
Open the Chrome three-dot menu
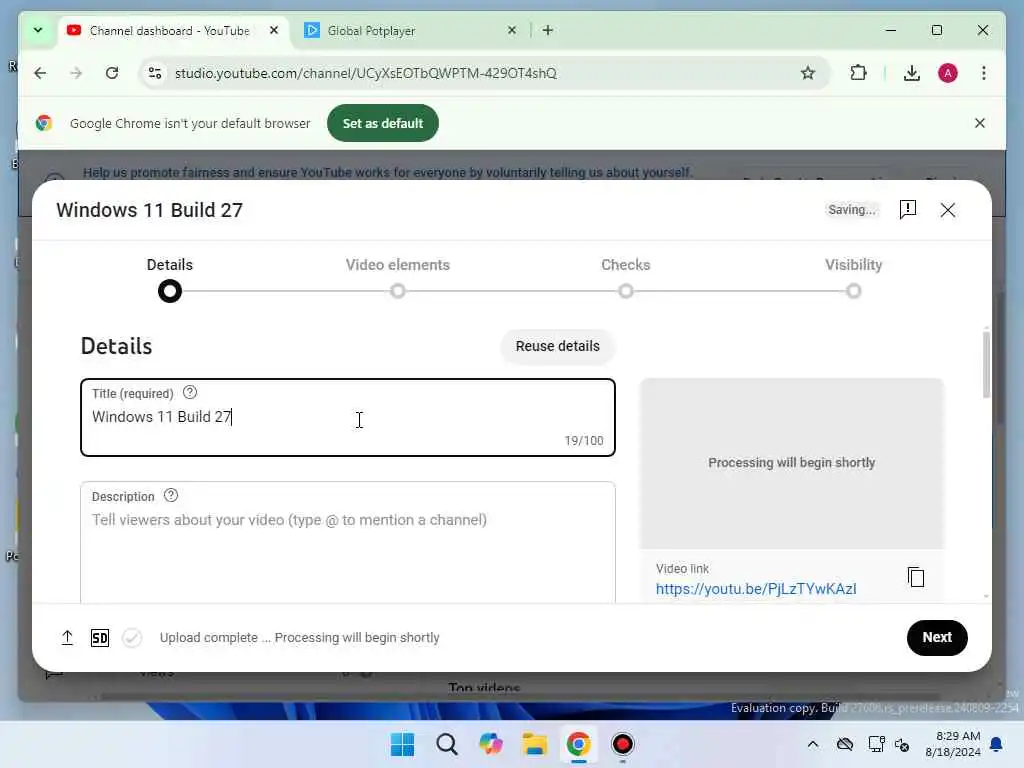click(x=984, y=73)
